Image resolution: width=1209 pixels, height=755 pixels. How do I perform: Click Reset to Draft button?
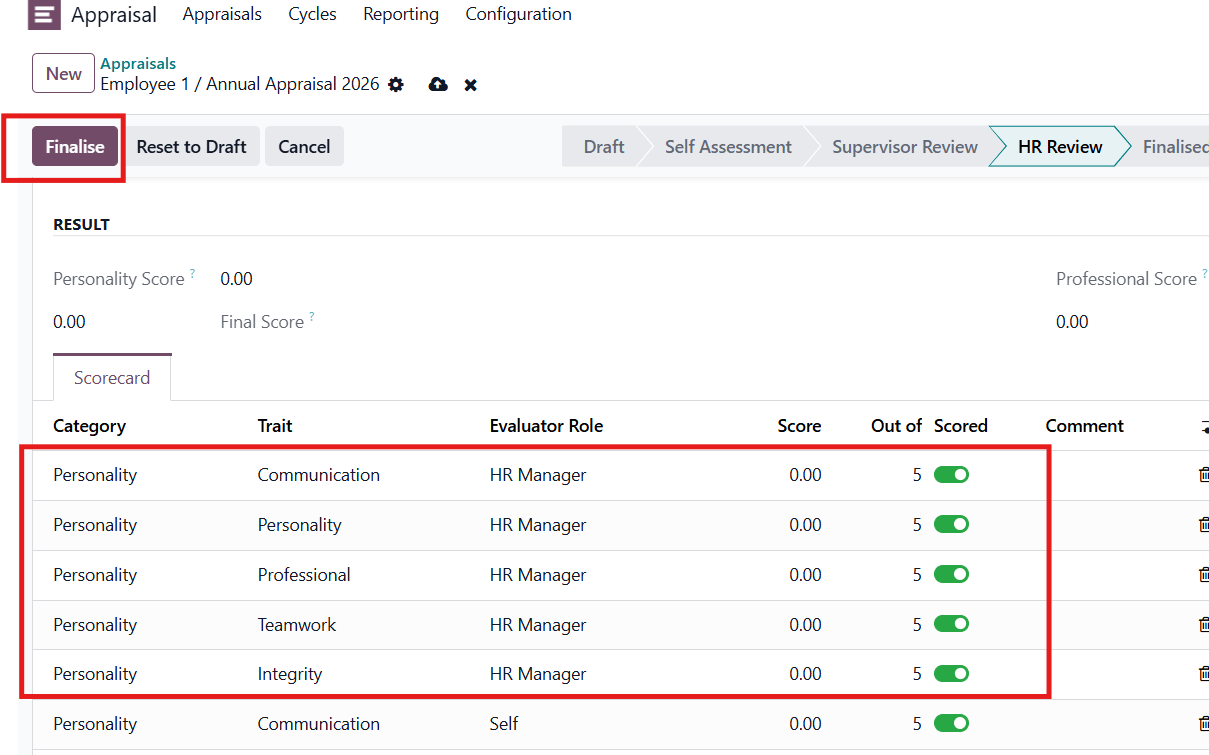click(x=192, y=147)
